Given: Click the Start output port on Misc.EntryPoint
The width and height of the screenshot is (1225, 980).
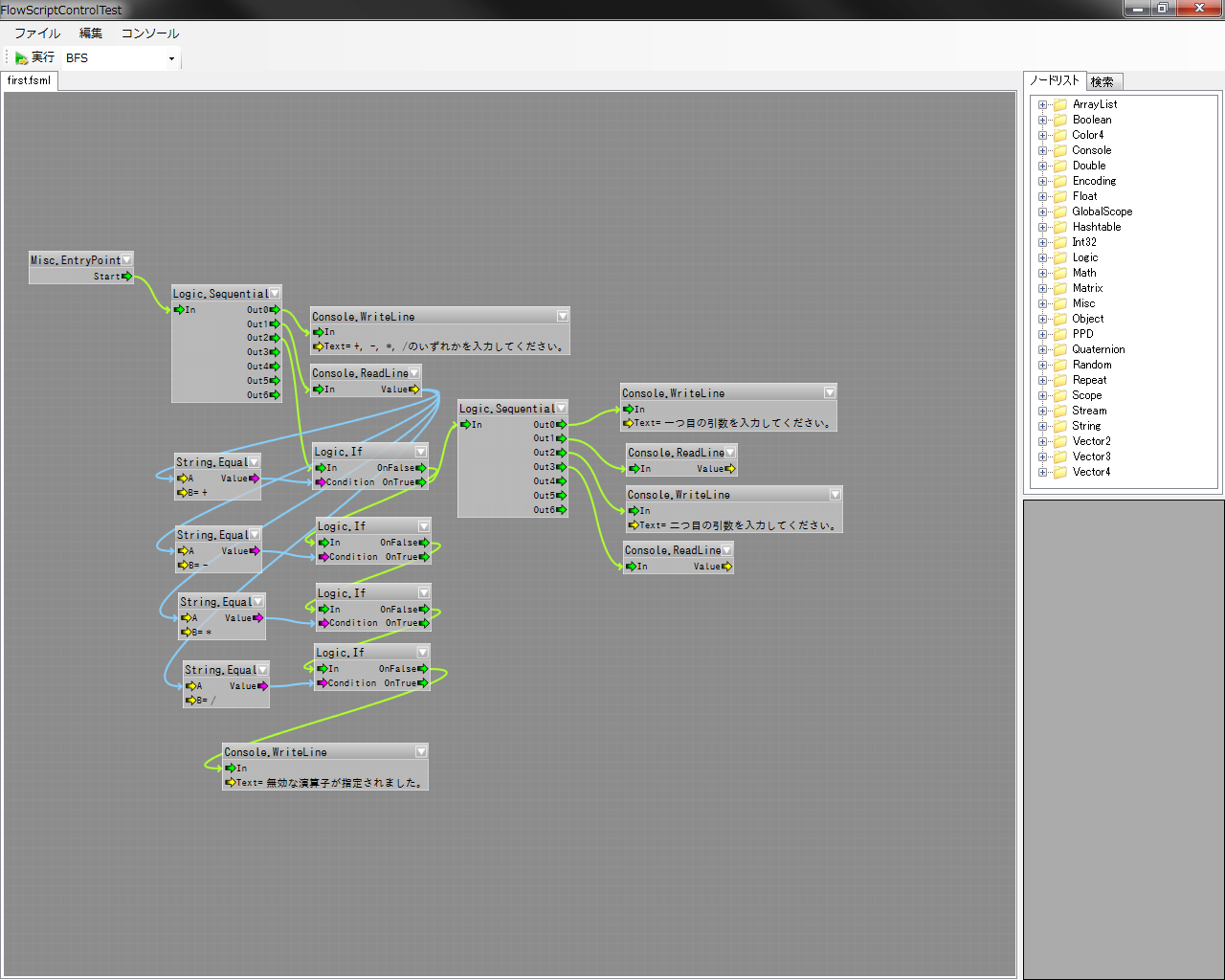Looking at the screenshot, I should click(127, 277).
